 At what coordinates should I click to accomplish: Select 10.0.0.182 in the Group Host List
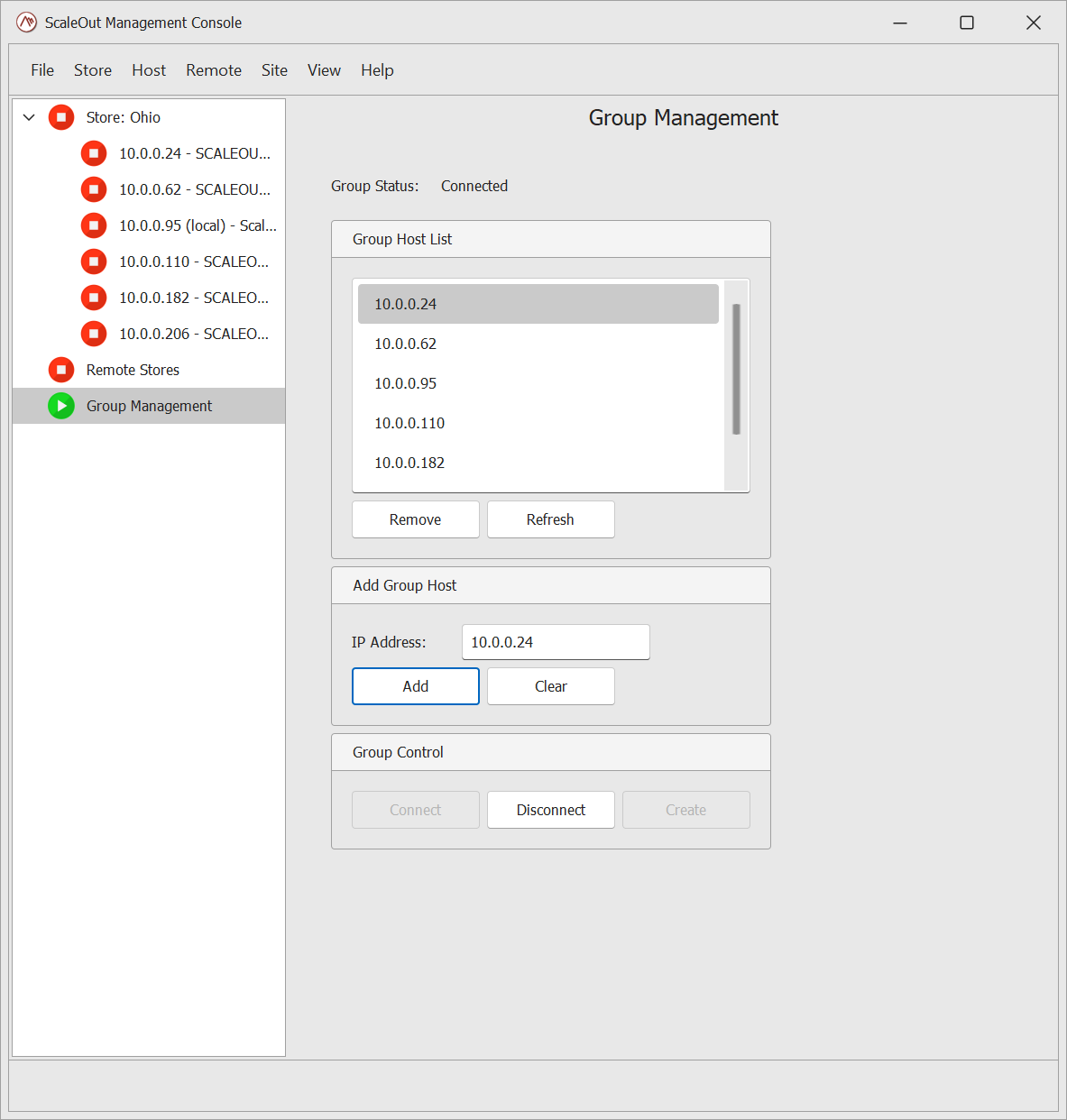pos(538,463)
